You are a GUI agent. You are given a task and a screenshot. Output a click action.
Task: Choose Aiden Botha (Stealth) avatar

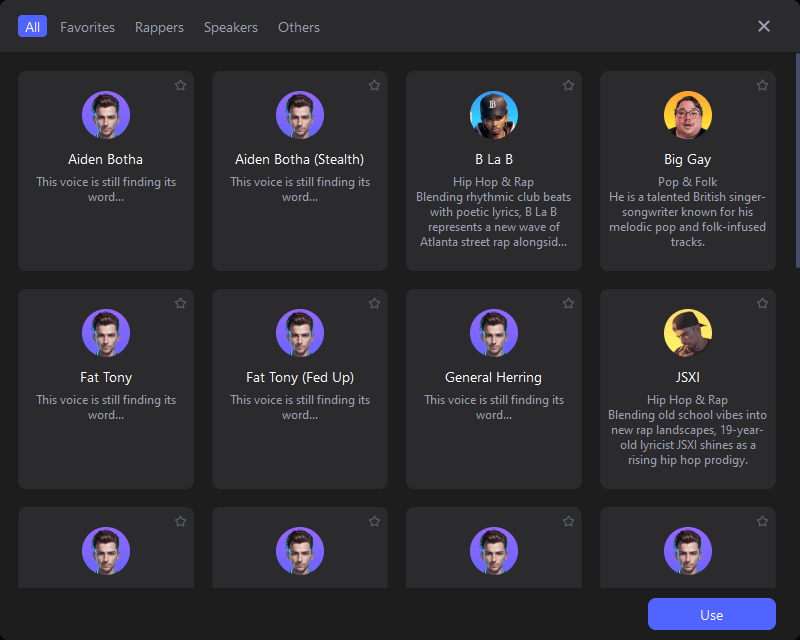pos(300,115)
